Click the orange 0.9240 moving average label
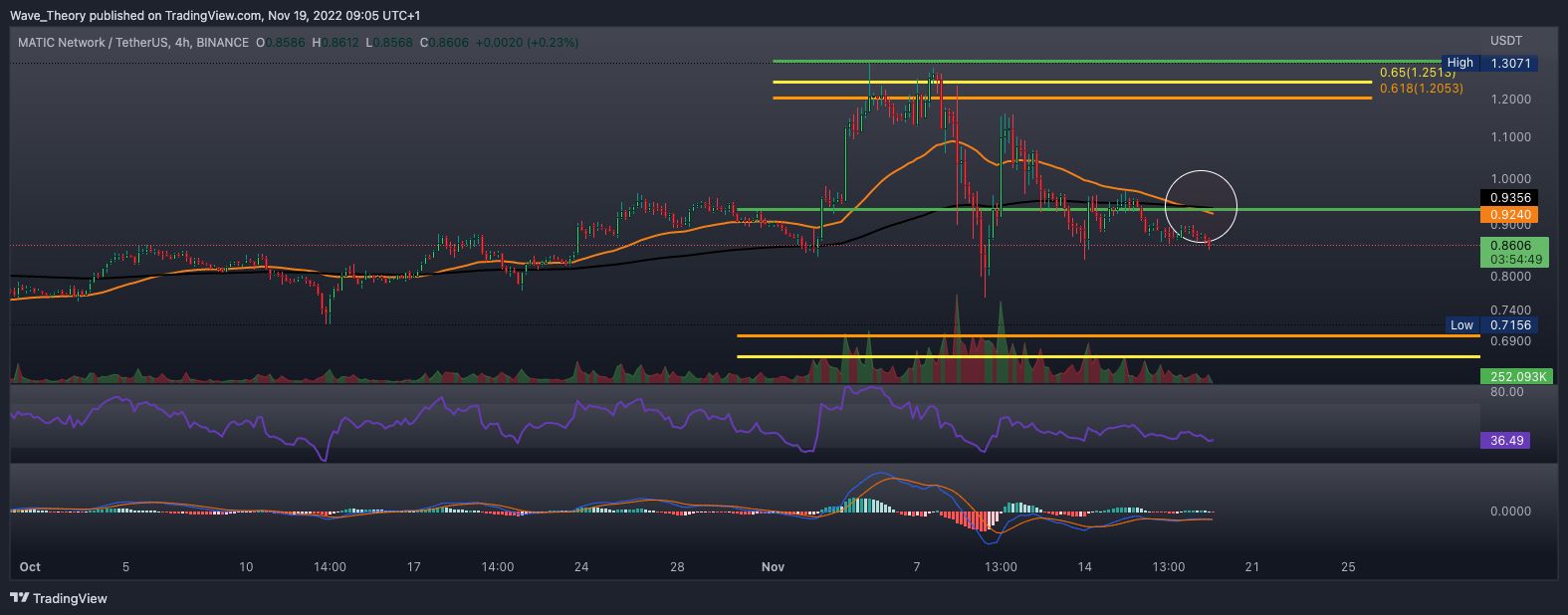This screenshot has height=615, width=1568. [x=1509, y=215]
